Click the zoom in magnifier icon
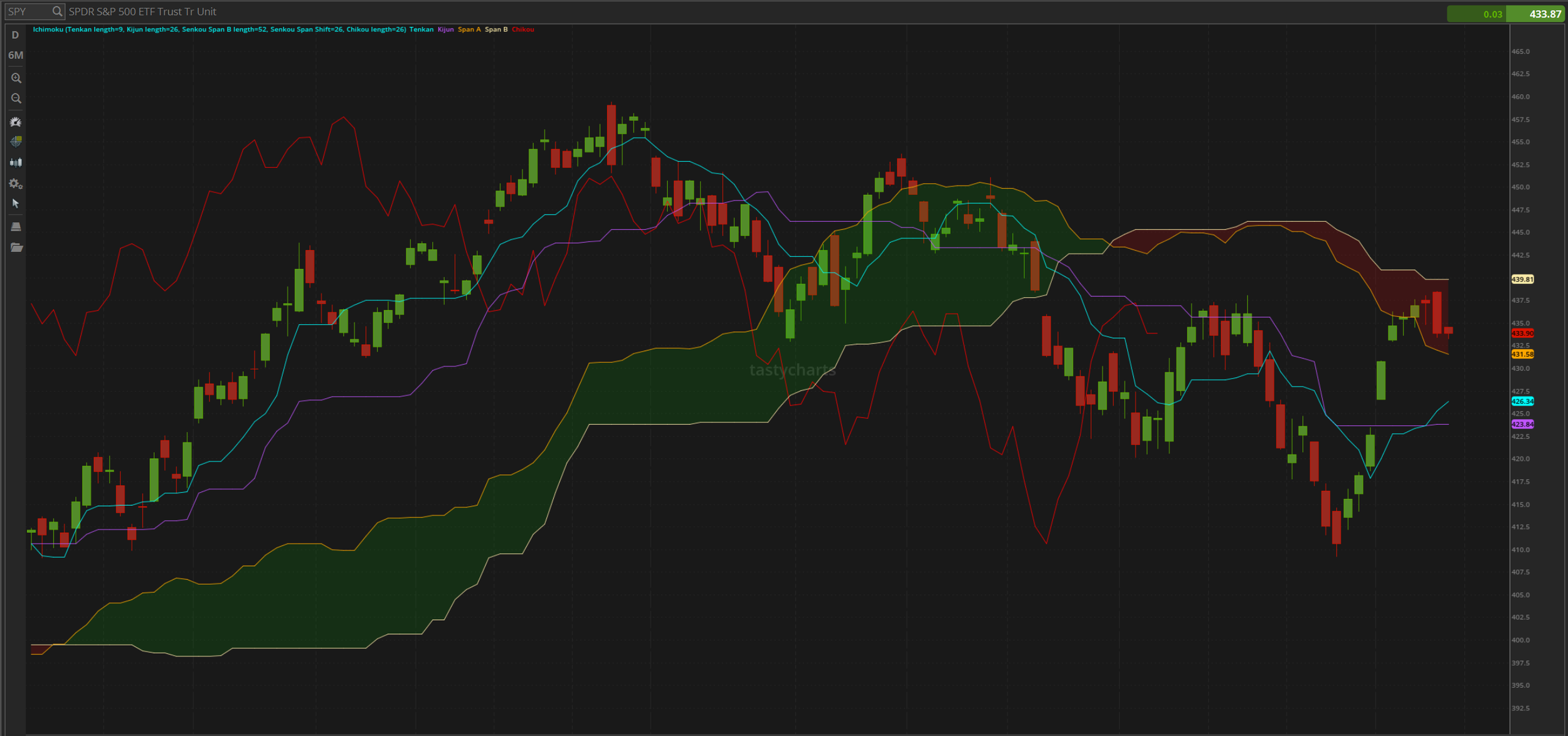This screenshot has width=1568, height=736. (x=16, y=78)
